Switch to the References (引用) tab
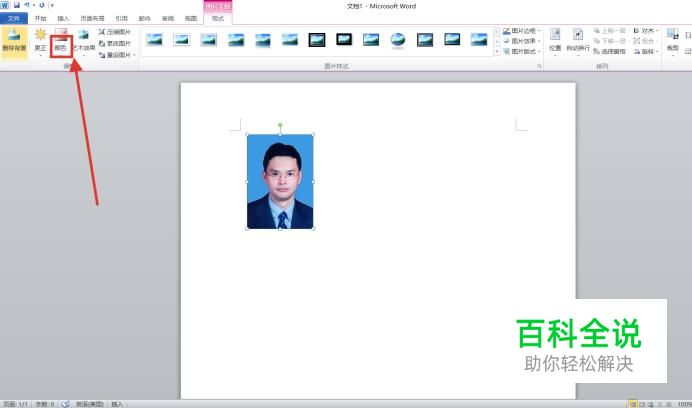This screenshot has width=692, height=408. pos(121,19)
